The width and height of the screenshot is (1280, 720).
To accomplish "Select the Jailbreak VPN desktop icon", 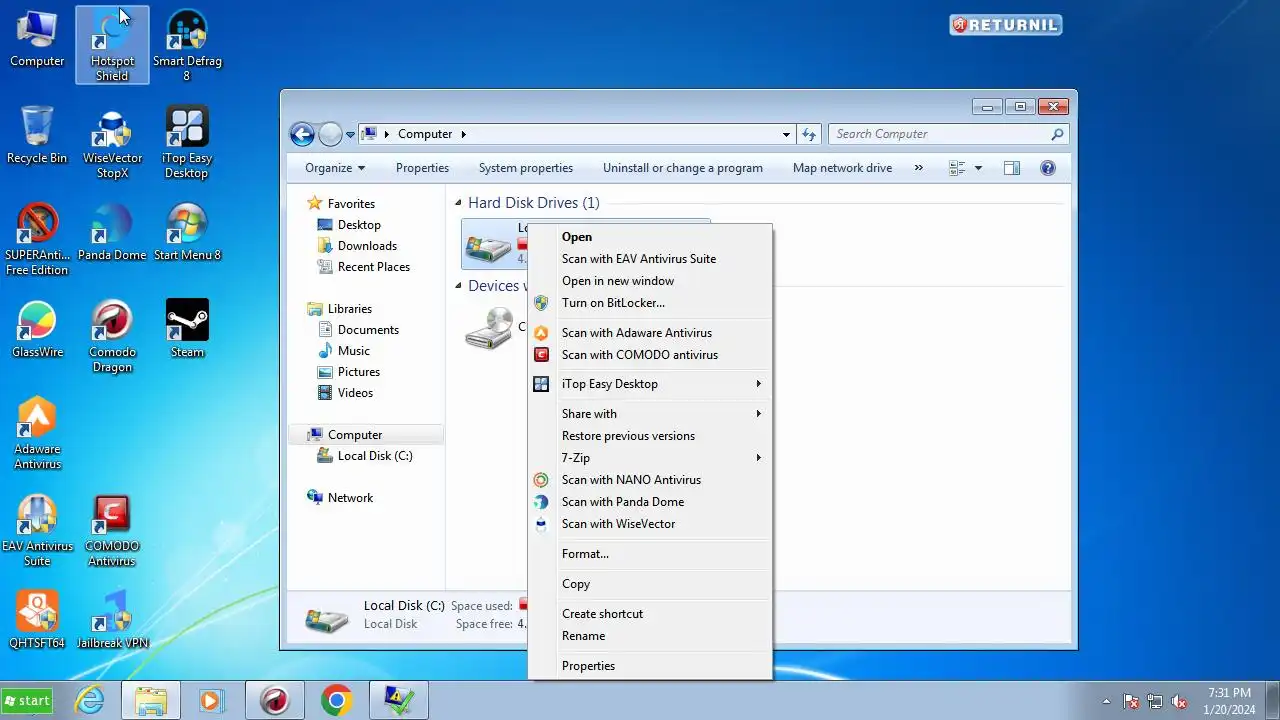I will tap(112, 620).
